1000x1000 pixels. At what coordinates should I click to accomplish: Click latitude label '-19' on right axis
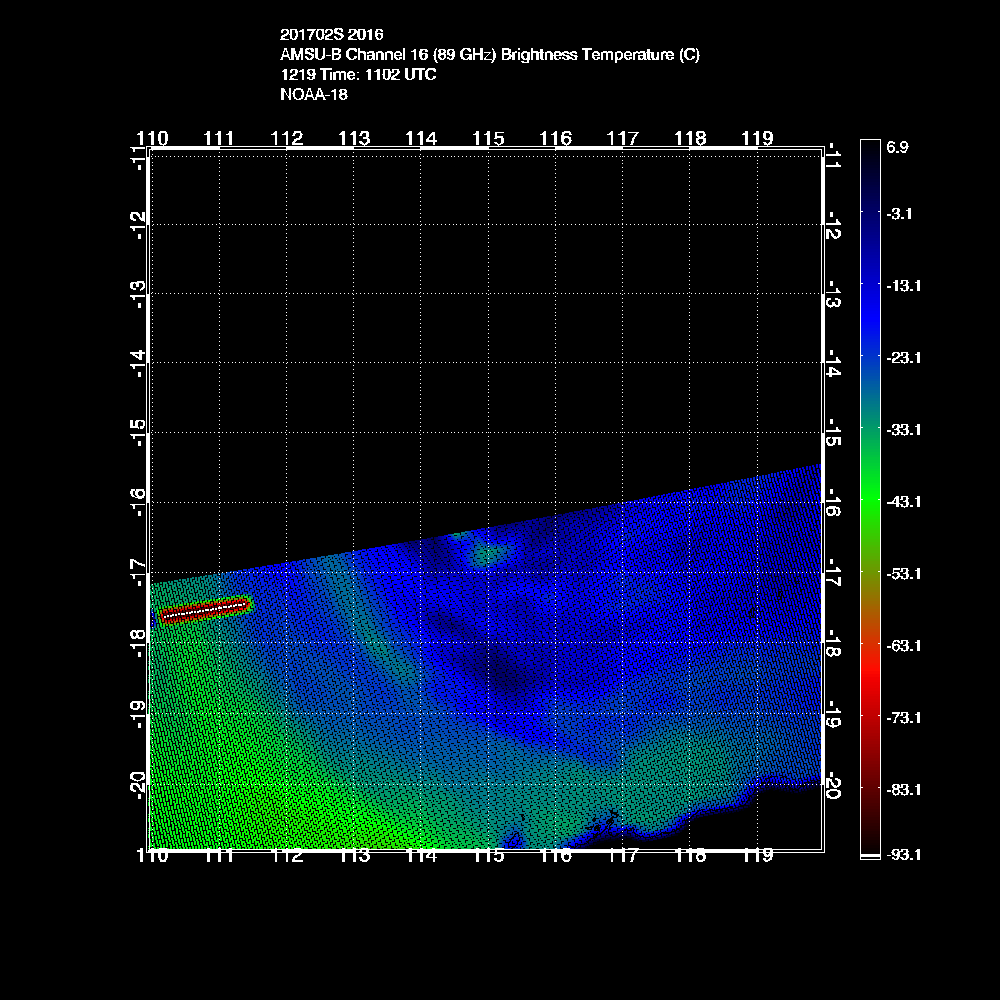tap(833, 713)
